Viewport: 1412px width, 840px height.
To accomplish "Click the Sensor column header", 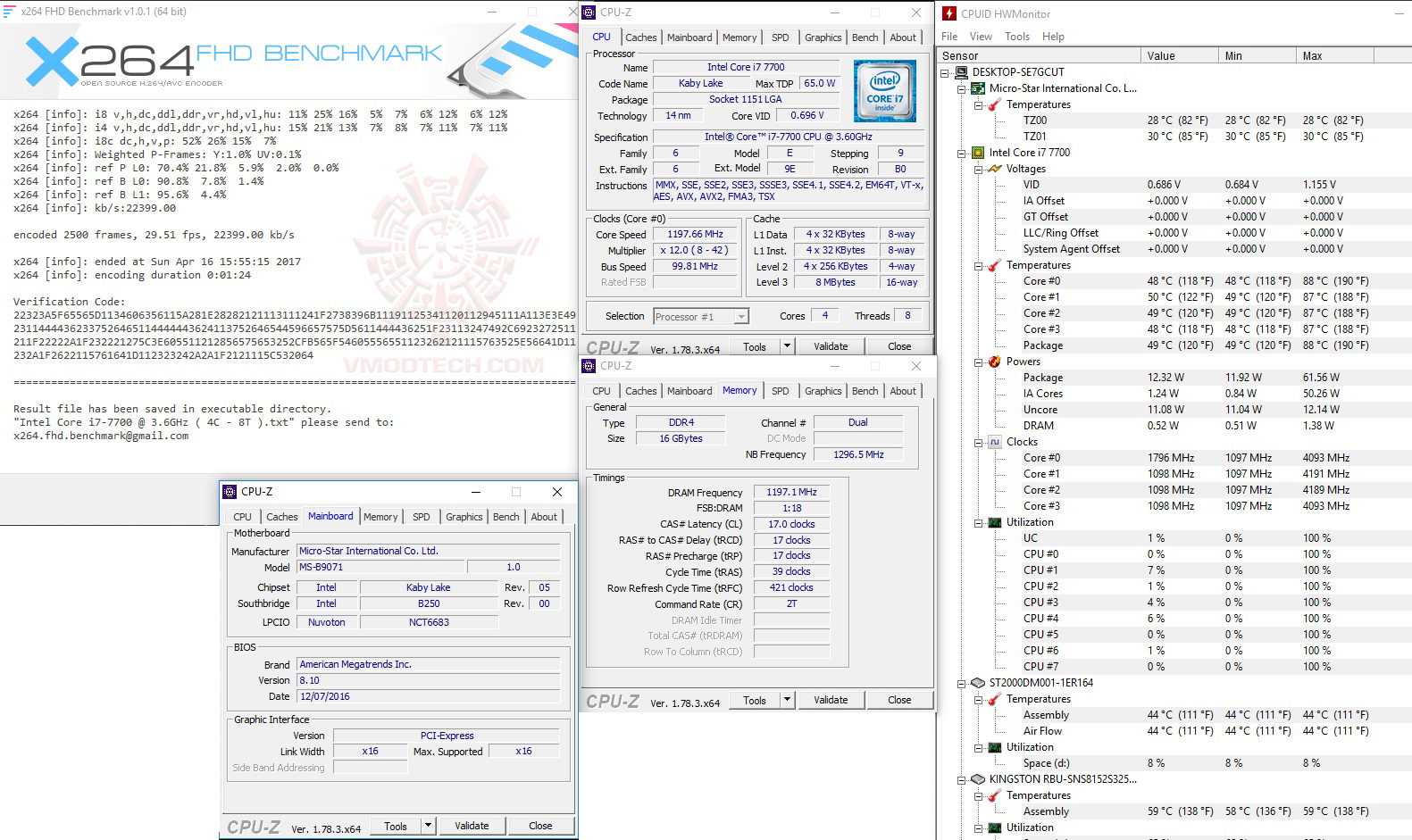I will pos(1040,55).
